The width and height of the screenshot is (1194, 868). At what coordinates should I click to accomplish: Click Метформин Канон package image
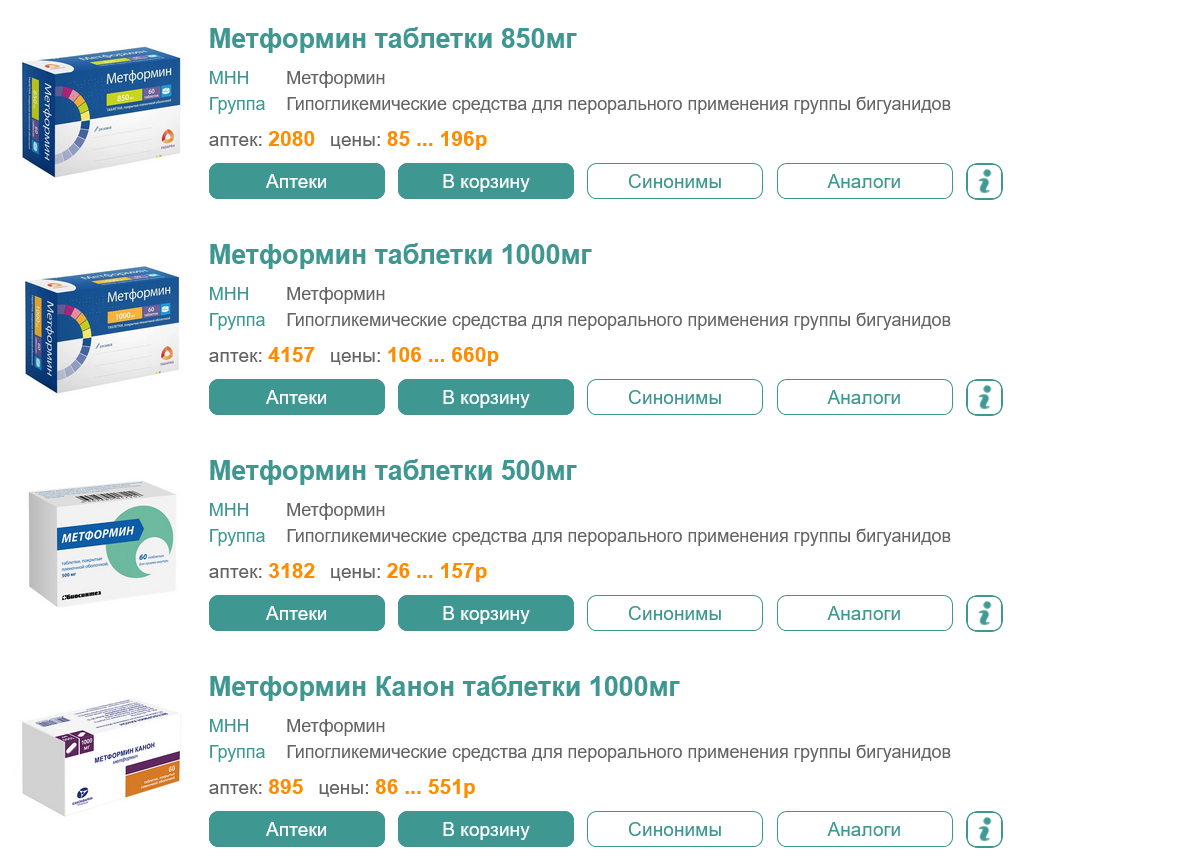pyautogui.click(x=101, y=760)
